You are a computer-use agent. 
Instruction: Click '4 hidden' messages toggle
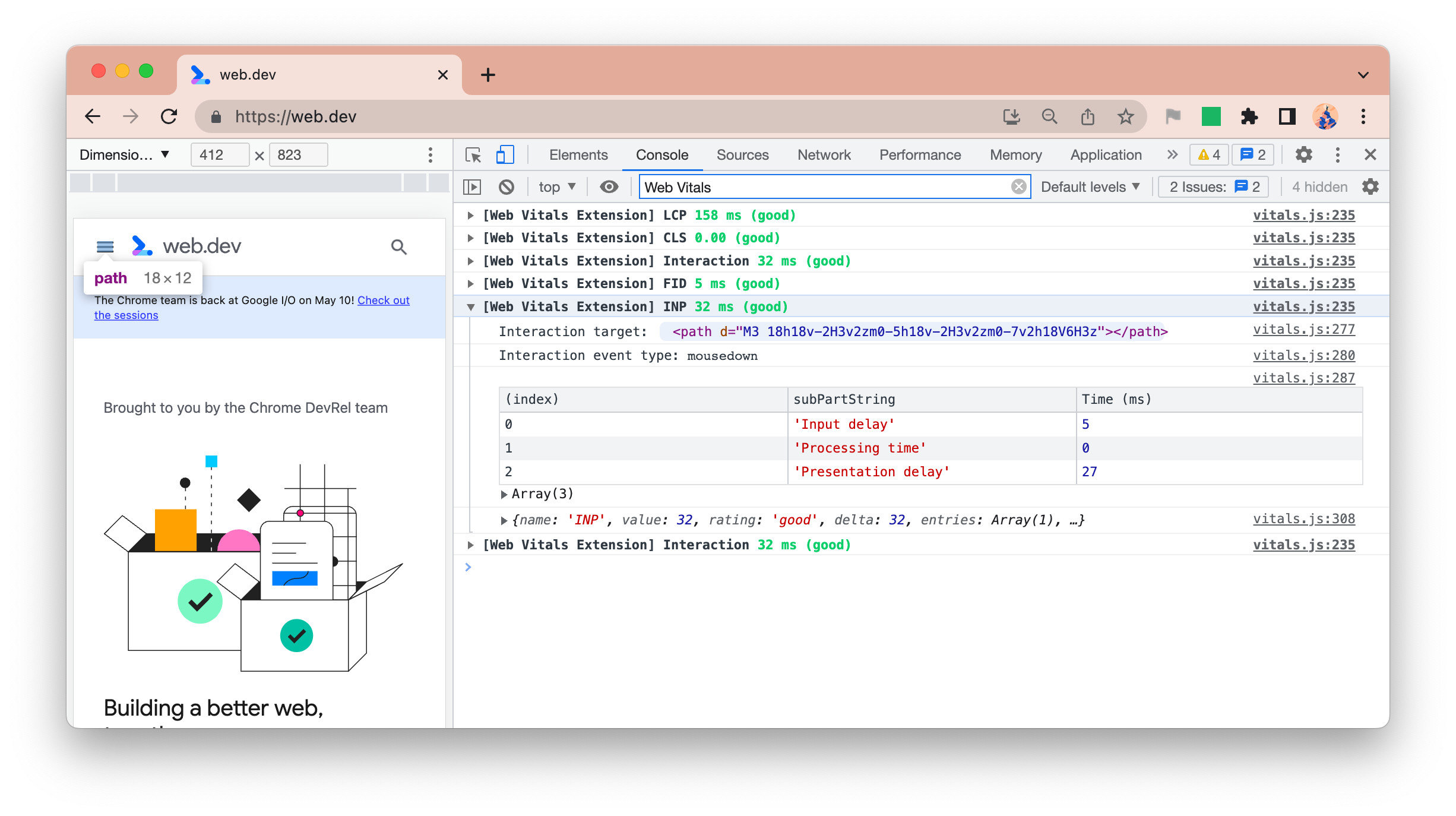(x=1319, y=187)
